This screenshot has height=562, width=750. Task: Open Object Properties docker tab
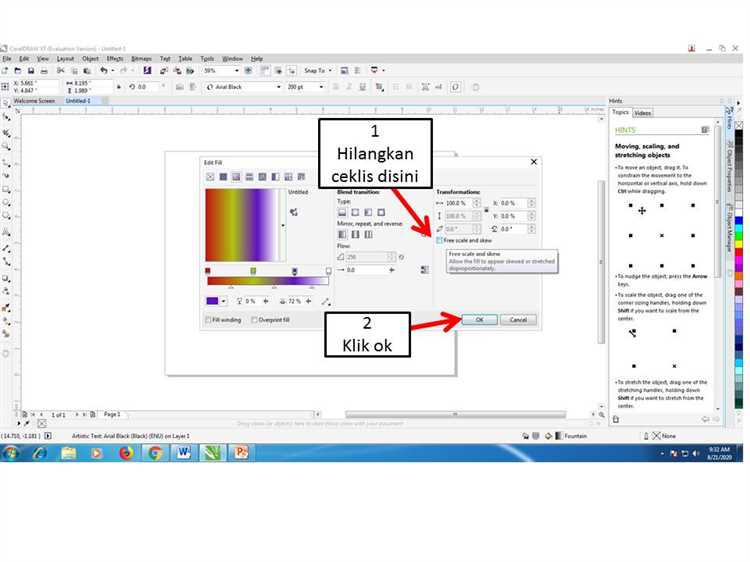point(730,165)
